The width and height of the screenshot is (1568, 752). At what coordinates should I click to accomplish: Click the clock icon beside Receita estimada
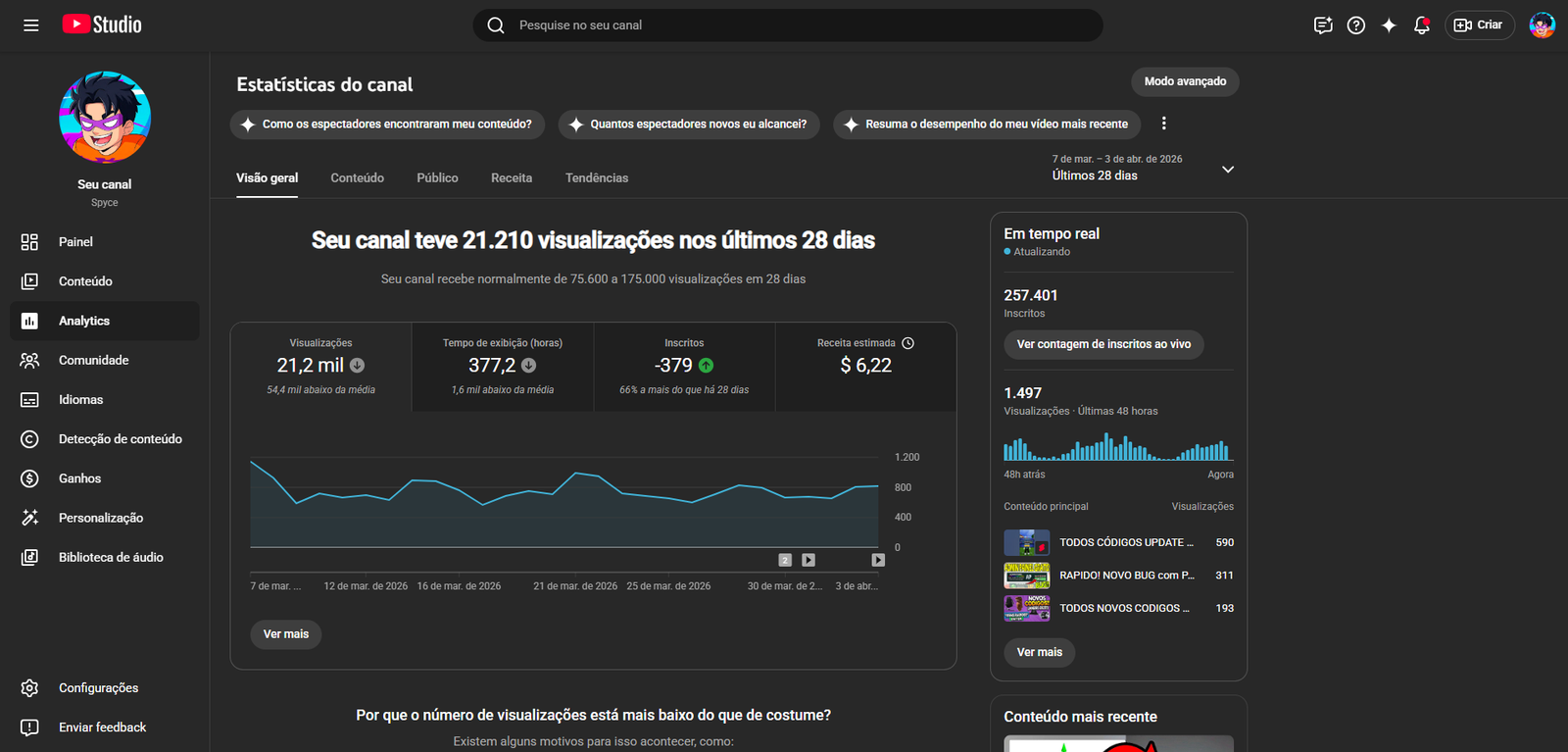(907, 343)
